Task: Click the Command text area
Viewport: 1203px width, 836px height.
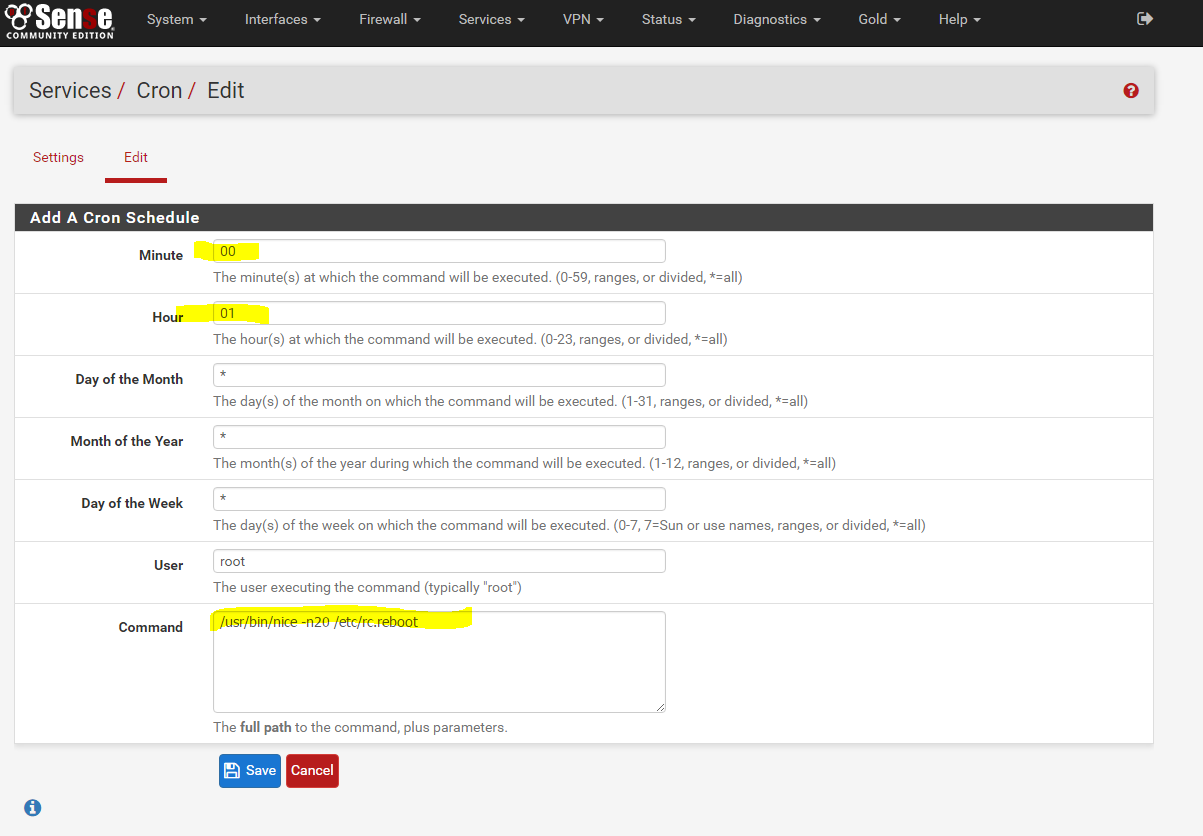Action: pos(438,660)
